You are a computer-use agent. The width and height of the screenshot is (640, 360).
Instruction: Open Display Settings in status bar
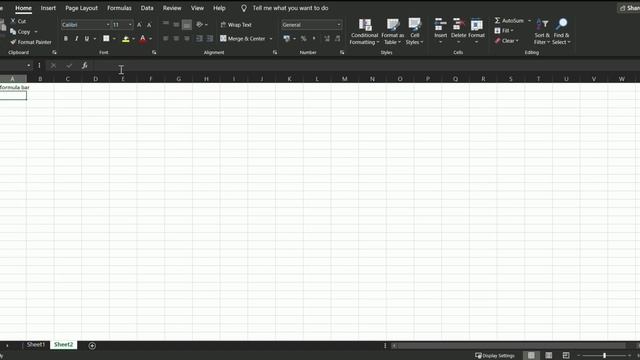click(495, 356)
